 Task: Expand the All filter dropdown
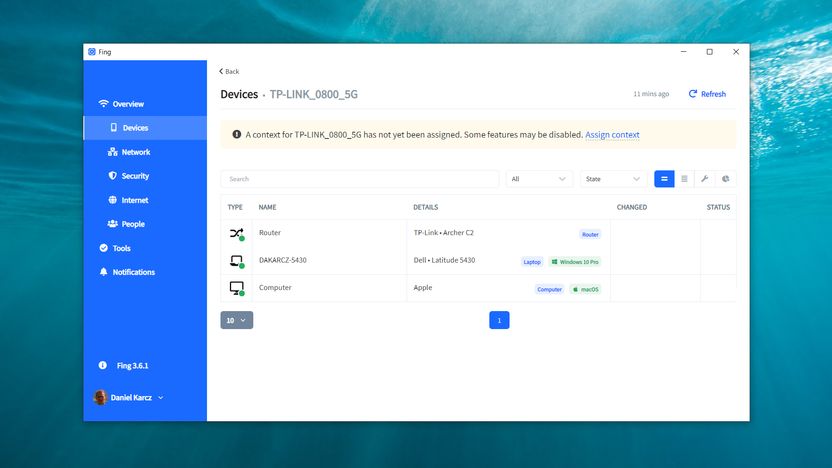tap(539, 179)
